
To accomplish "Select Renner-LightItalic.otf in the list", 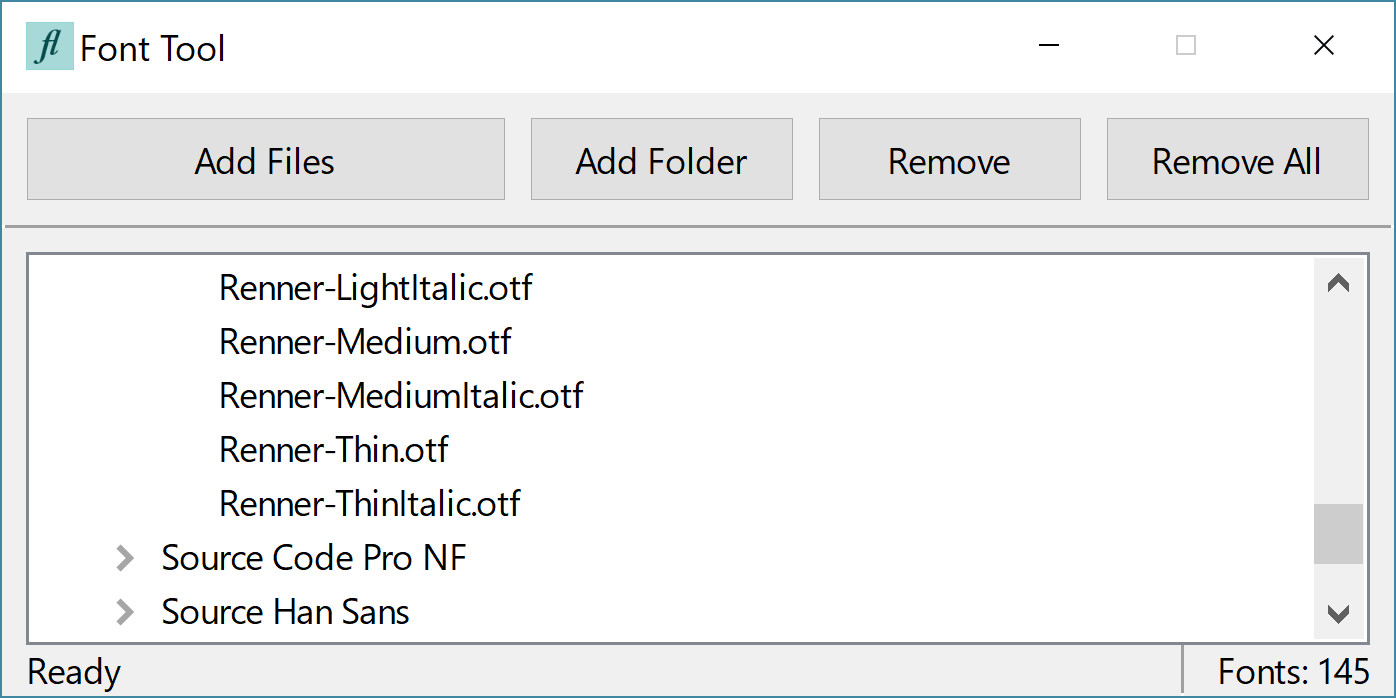I will click(376, 288).
